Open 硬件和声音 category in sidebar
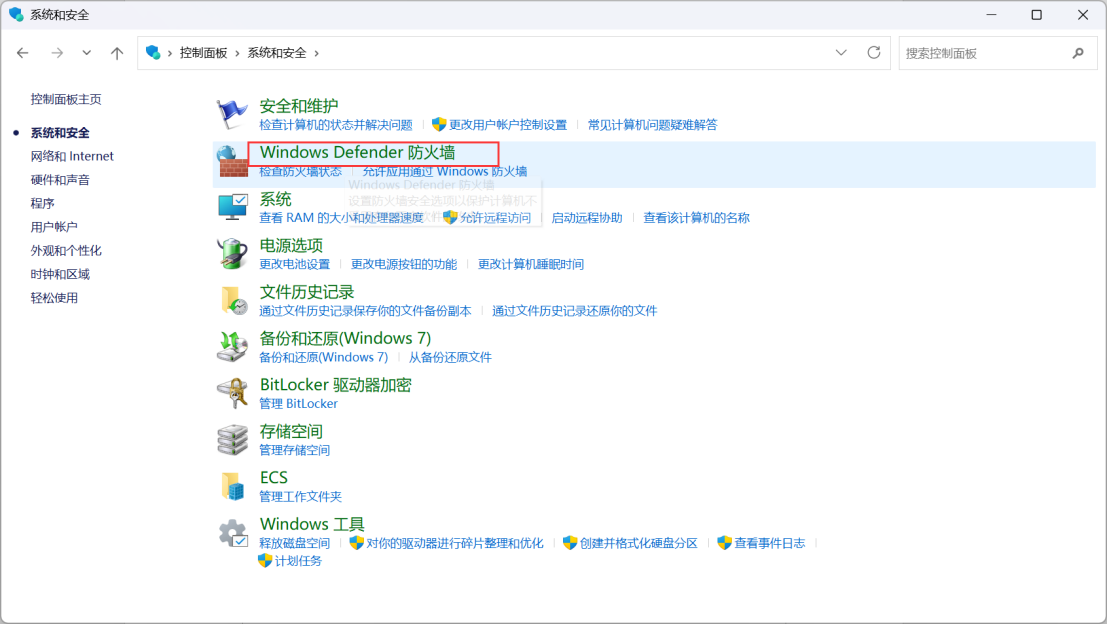 (60, 180)
